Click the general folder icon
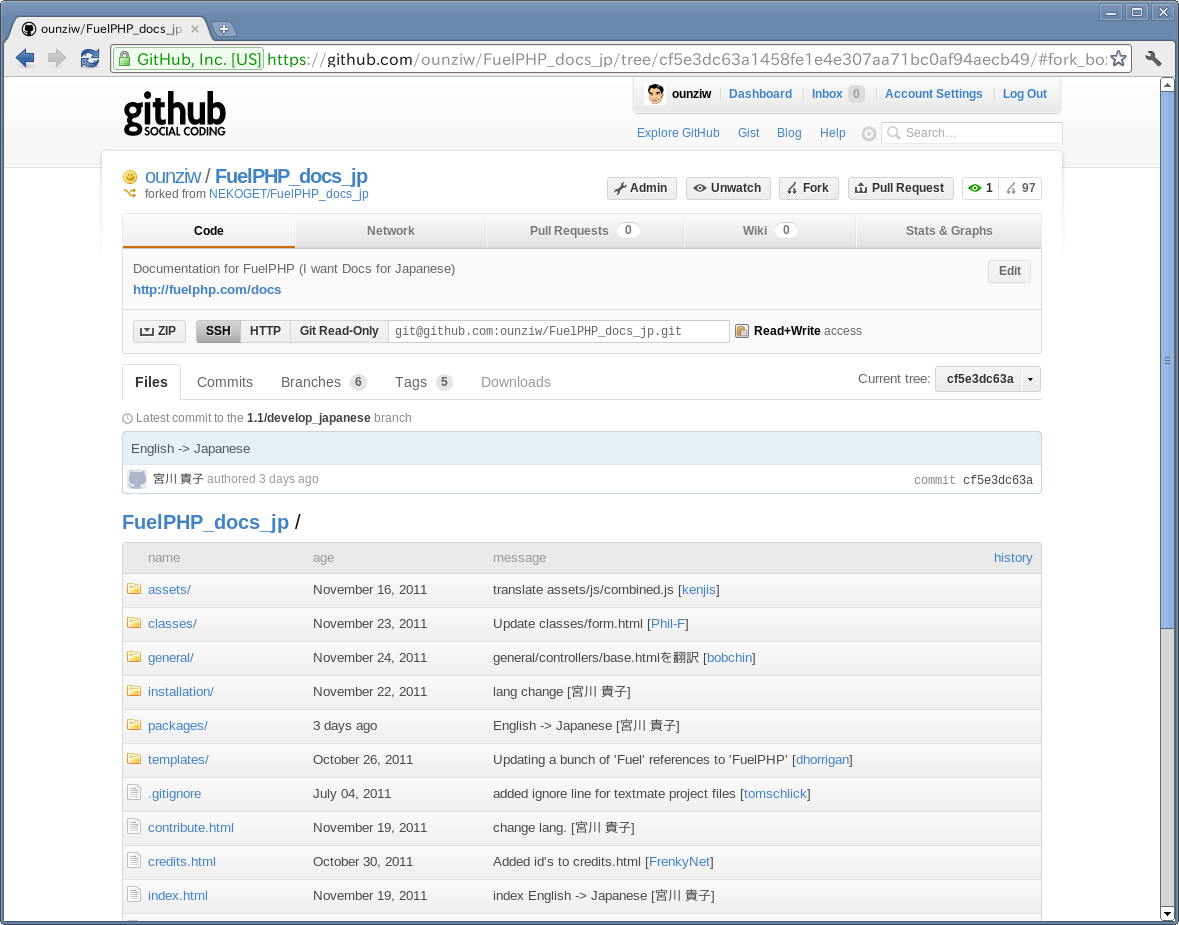The height and width of the screenshot is (925, 1179). (134, 657)
